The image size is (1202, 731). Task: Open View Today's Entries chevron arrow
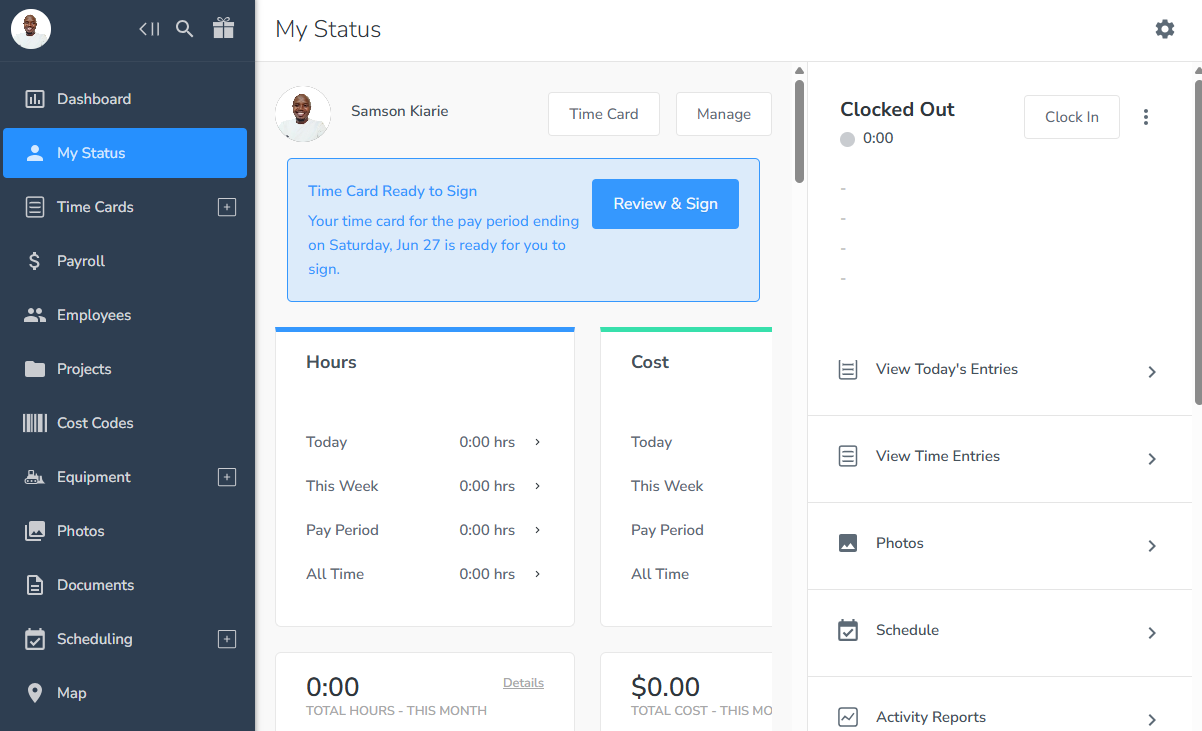pyautogui.click(x=1152, y=372)
